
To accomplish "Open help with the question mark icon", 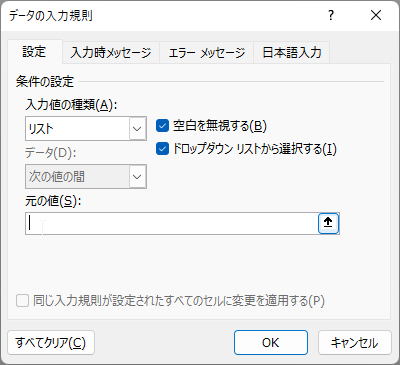I will click(x=331, y=15).
